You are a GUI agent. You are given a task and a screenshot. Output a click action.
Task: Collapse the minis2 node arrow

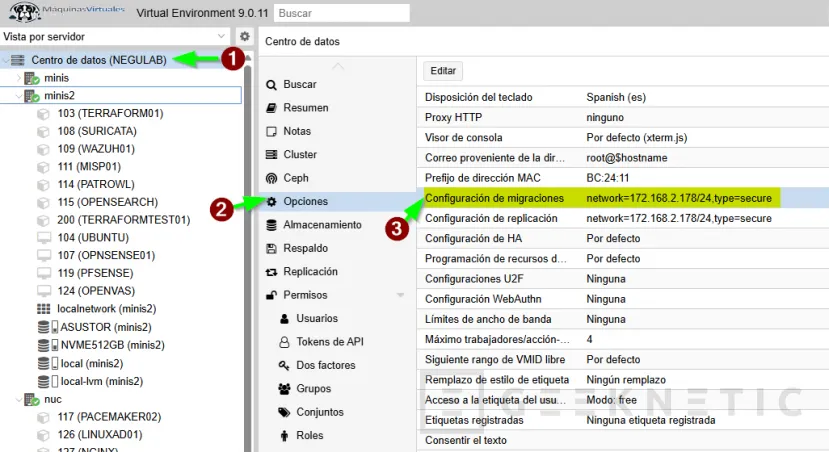pyautogui.click(x=19, y=96)
